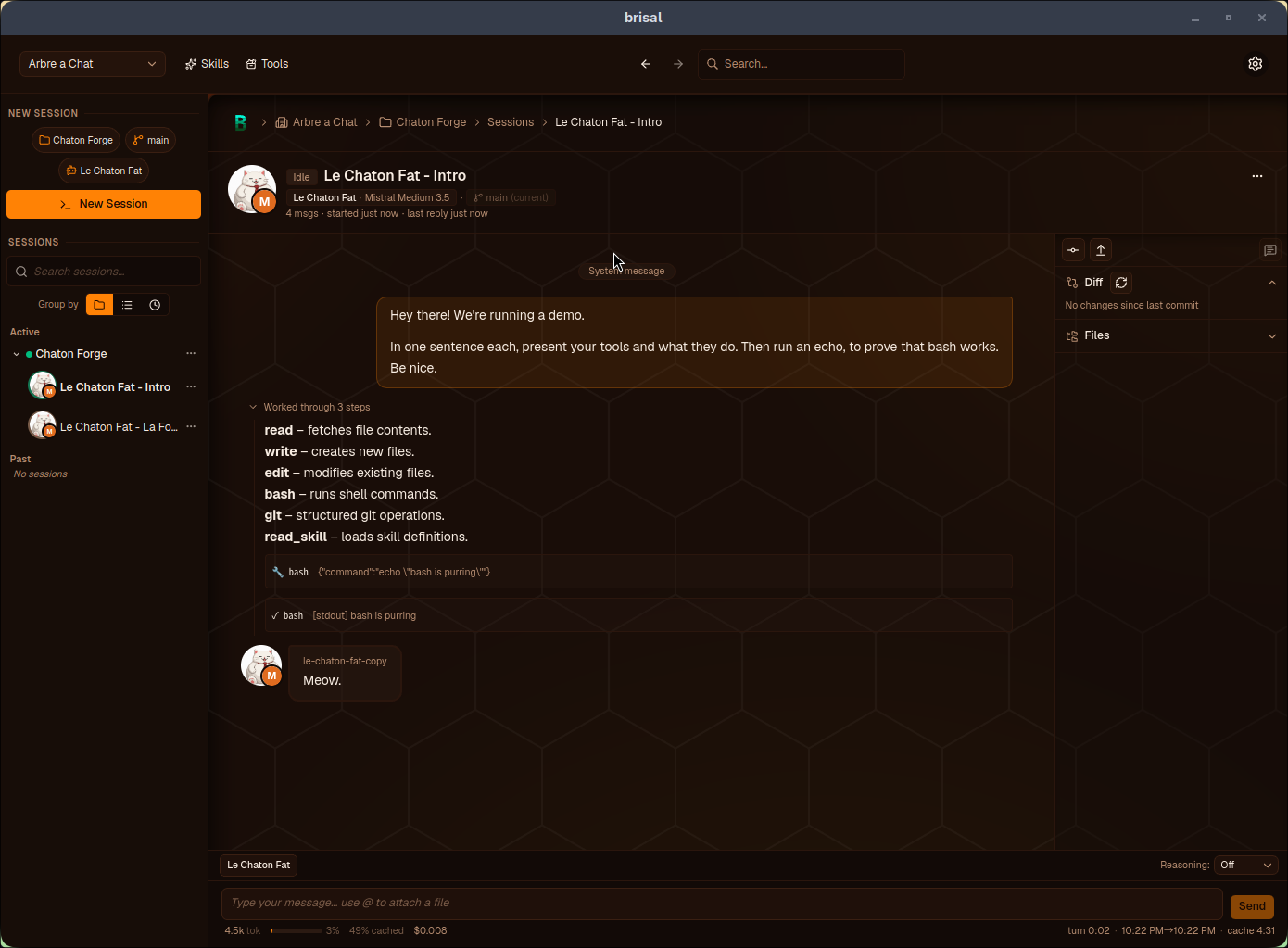Image resolution: width=1288 pixels, height=948 pixels.
Task: Click the System message label
Action: tap(626, 271)
